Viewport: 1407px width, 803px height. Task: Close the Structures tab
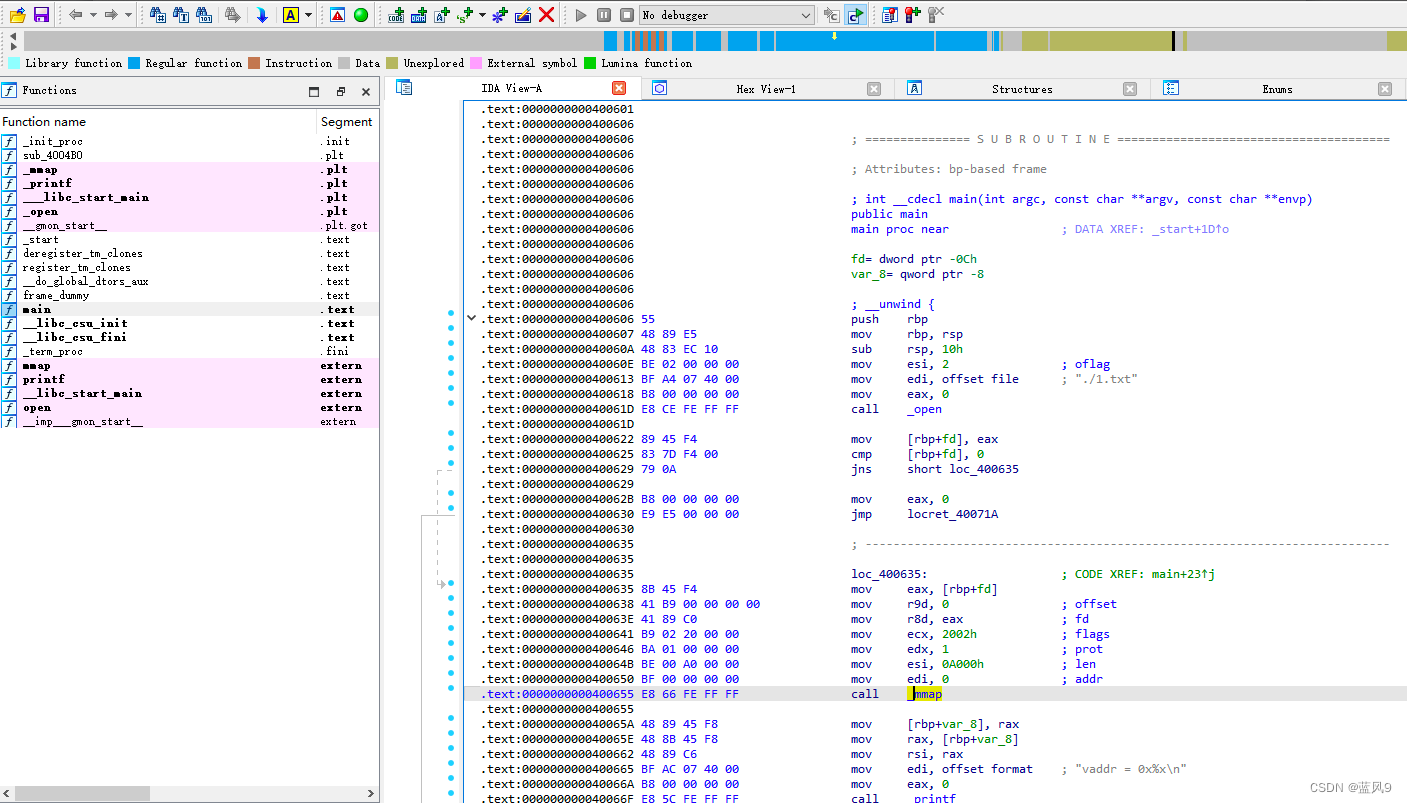pos(1130,89)
